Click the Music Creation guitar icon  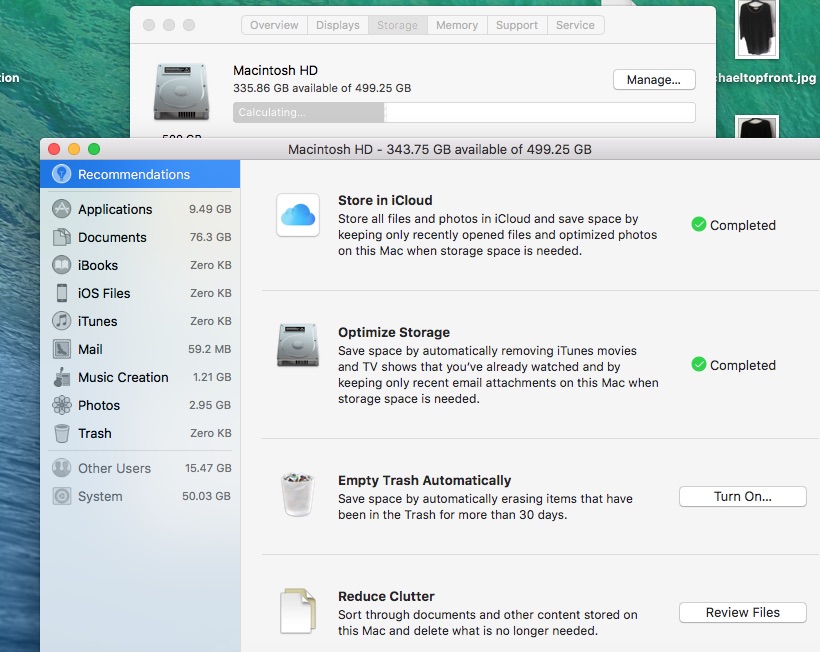[x=61, y=377]
